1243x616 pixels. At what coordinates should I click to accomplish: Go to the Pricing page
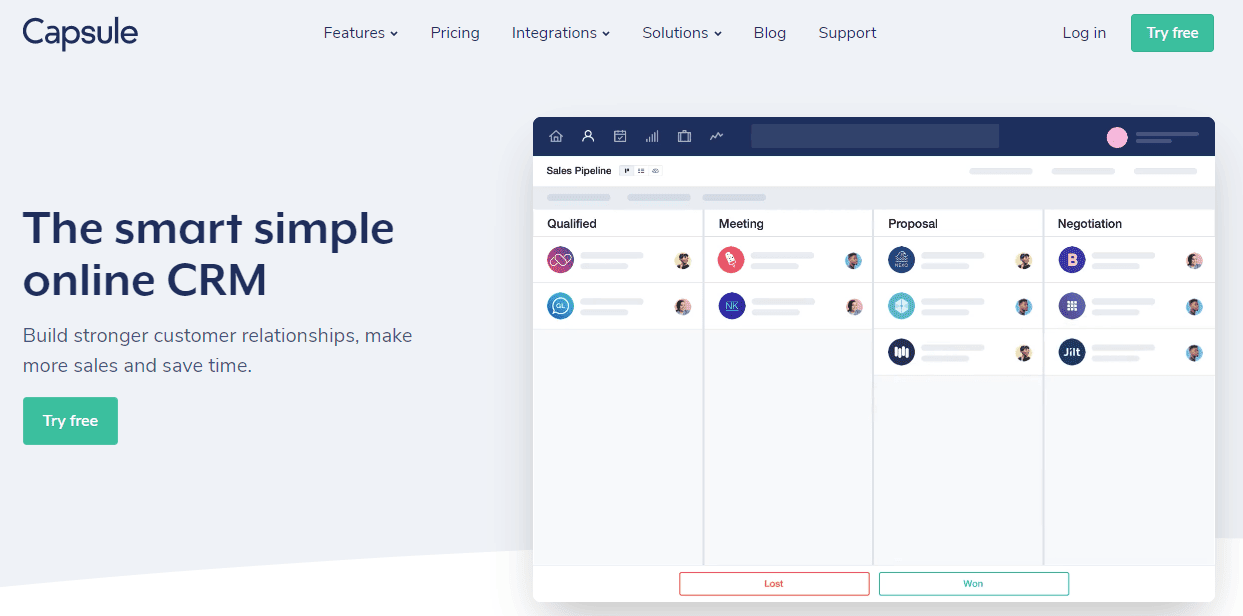point(455,33)
